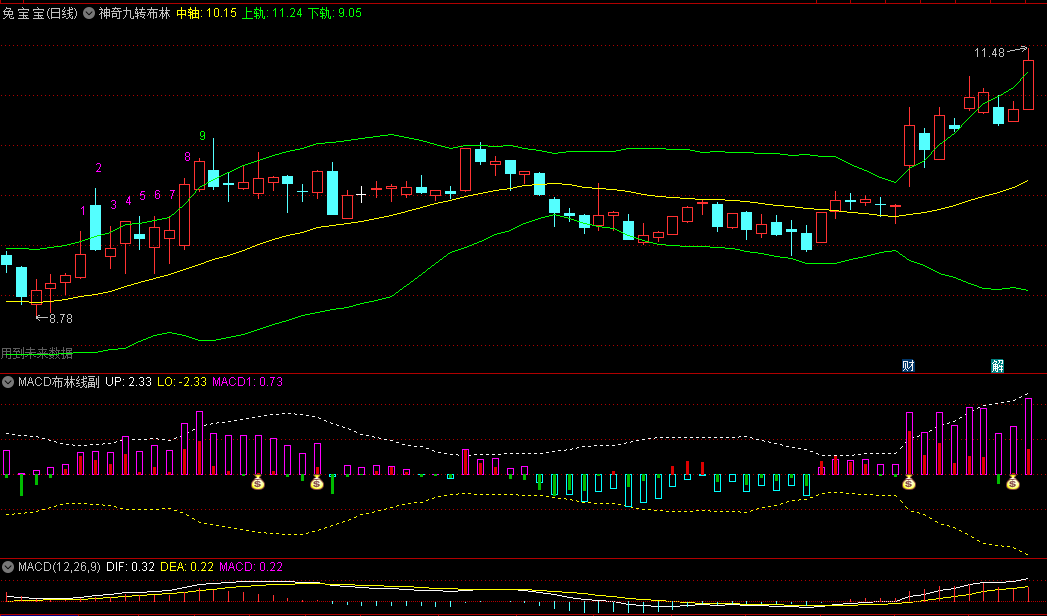Select the 兔宝宝(日线) chart title

[x=40, y=13]
